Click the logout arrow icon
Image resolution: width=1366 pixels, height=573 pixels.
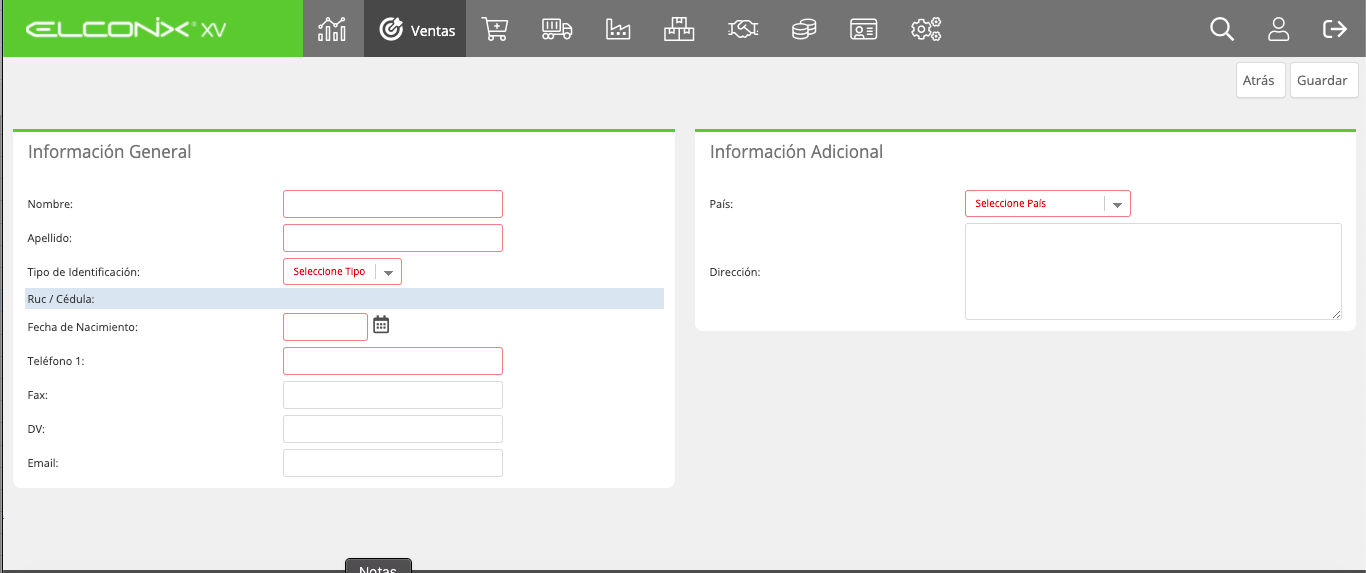[x=1335, y=29]
